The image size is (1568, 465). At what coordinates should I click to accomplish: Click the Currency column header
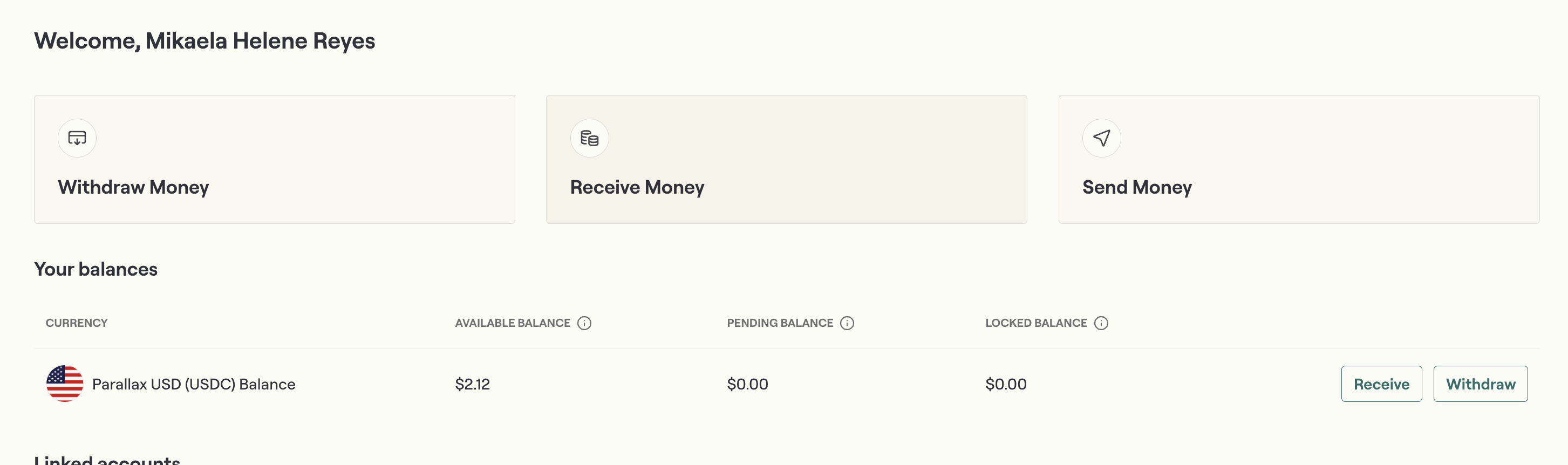[x=76, y=323]
